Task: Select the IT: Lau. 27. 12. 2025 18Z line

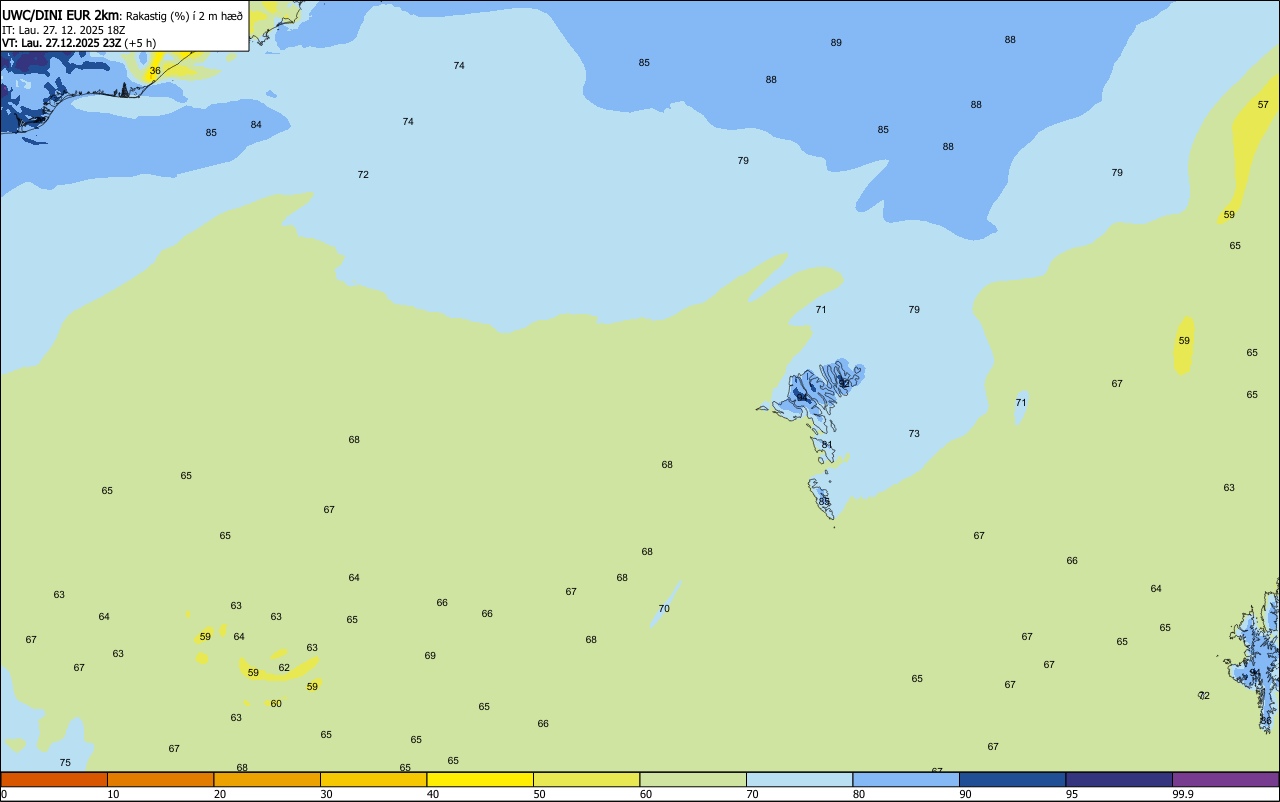Action: [63, 30]
